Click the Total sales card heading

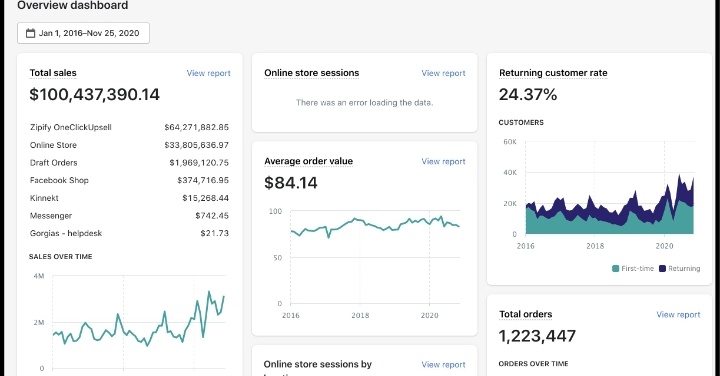53,73
